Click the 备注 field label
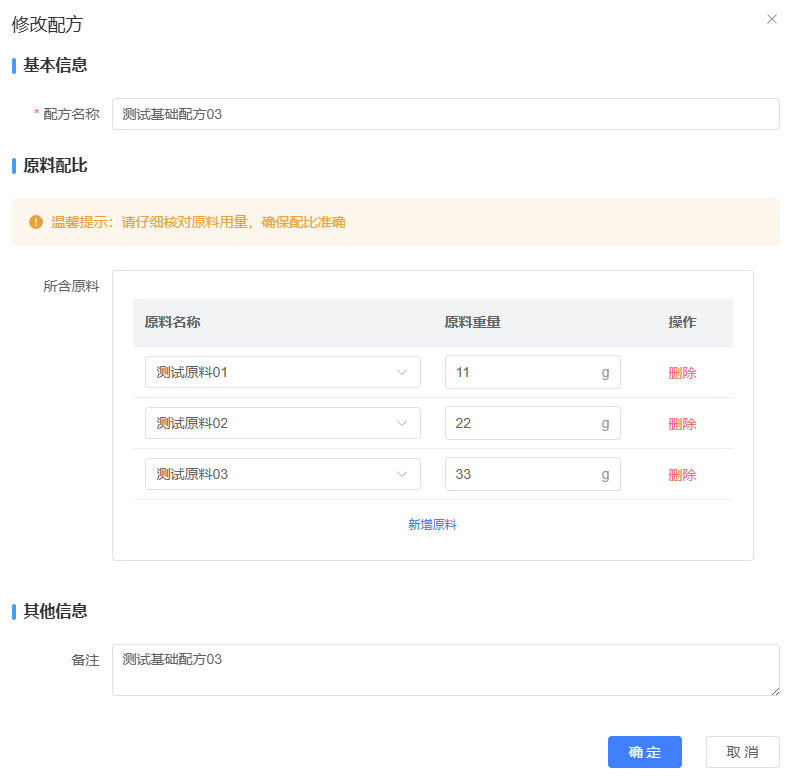 85,661
